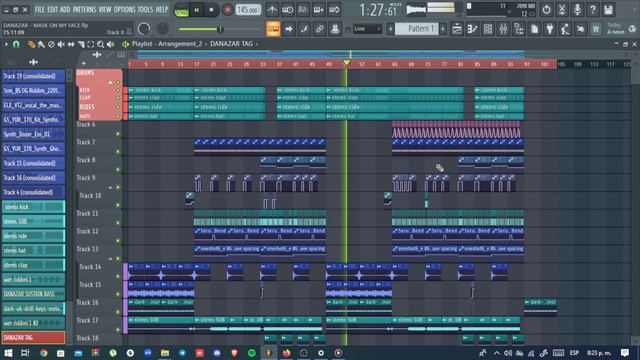Screen dimensions: 640x360
Task: Toggle the loop recording icon
Action: point(334,9)
